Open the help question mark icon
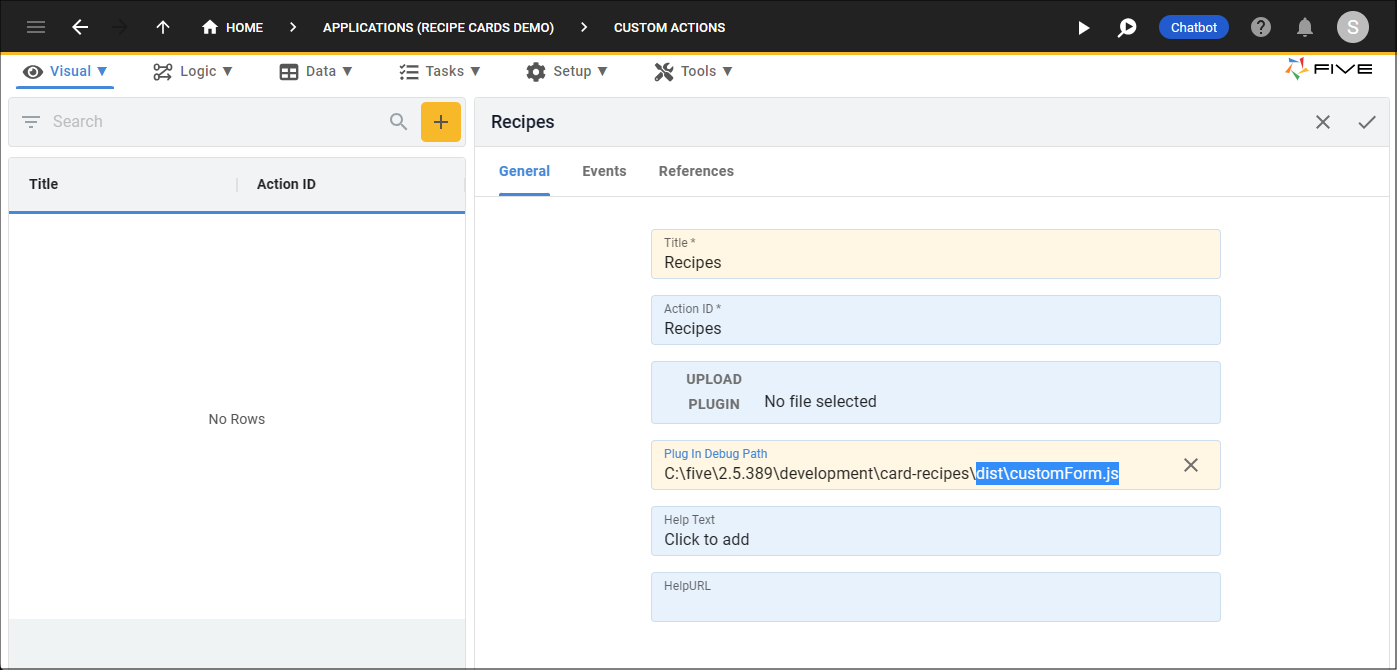 point(1261,27)
